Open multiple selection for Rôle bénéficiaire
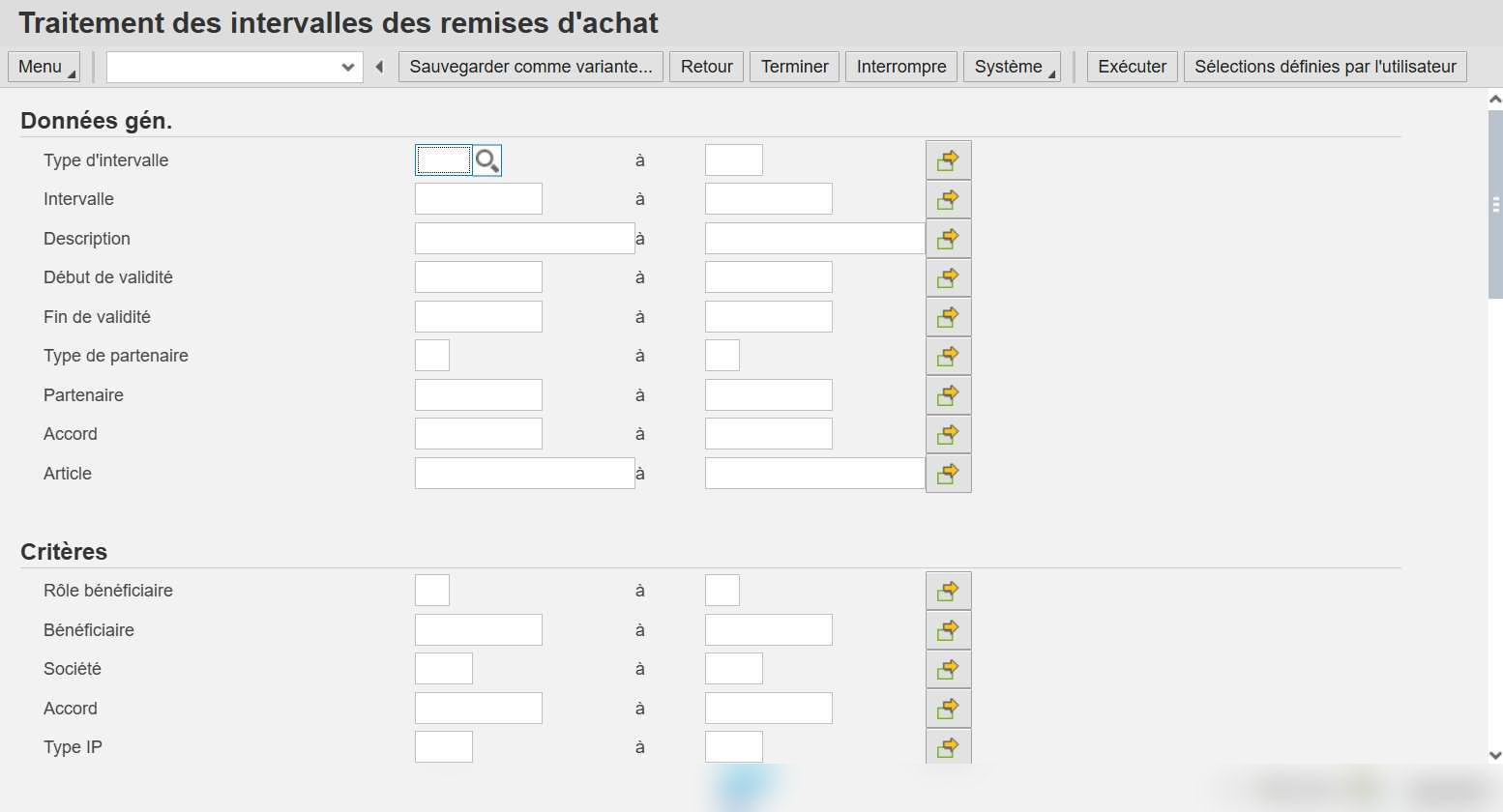The height and width of the screenshot is (812, 1503). coord(949,591)
